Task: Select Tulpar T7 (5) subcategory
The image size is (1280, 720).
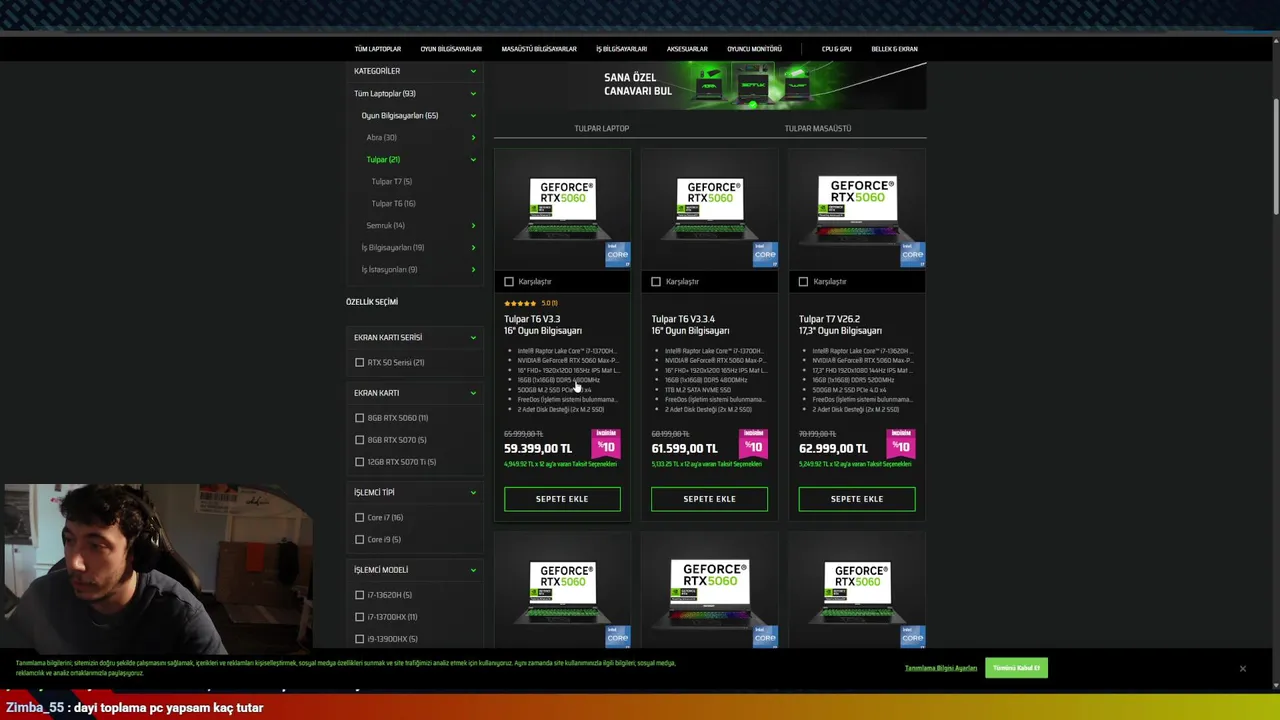Action: [x=391, y=181]
